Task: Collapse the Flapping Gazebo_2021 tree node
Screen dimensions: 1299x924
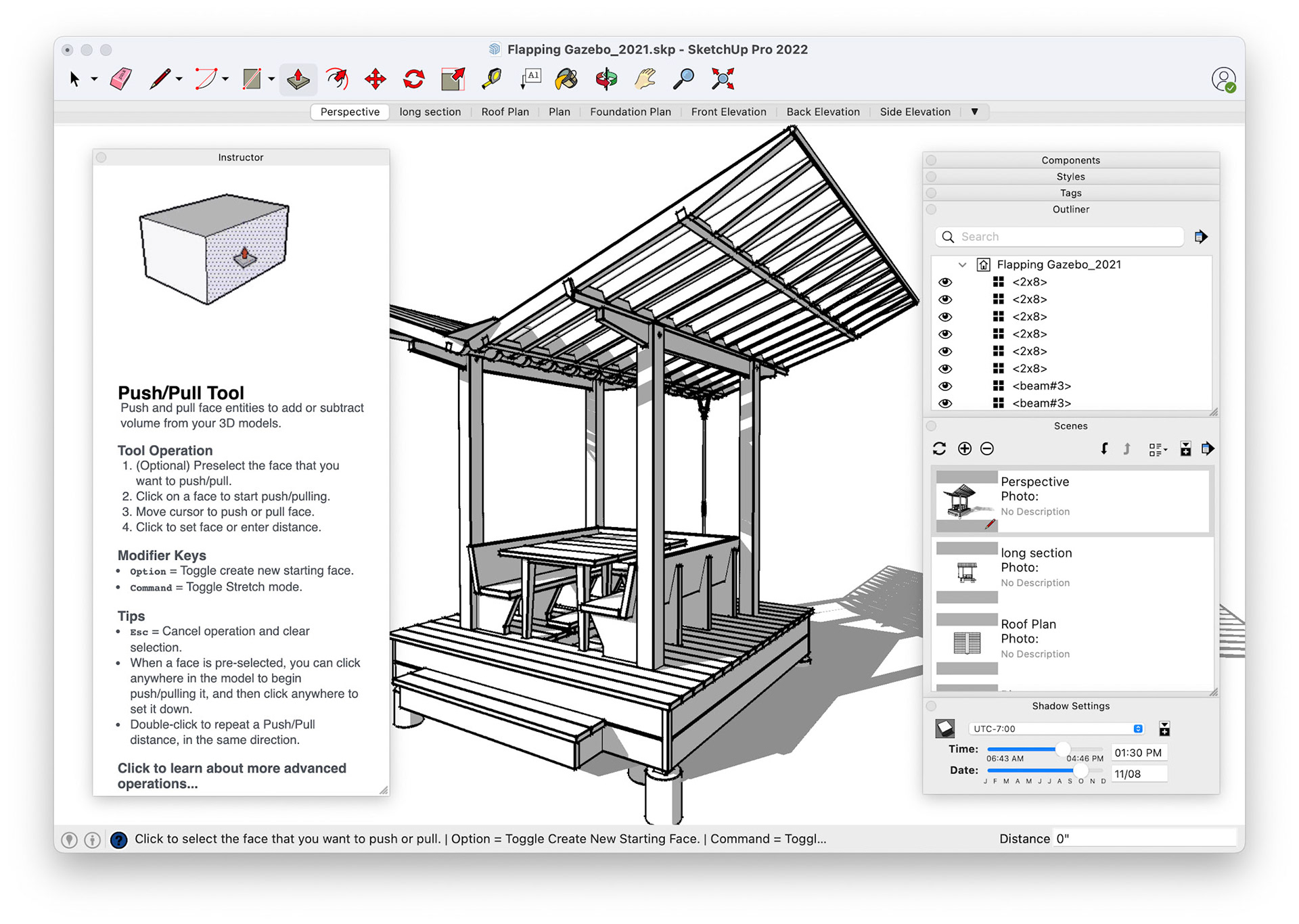Action: pos(962,264)
